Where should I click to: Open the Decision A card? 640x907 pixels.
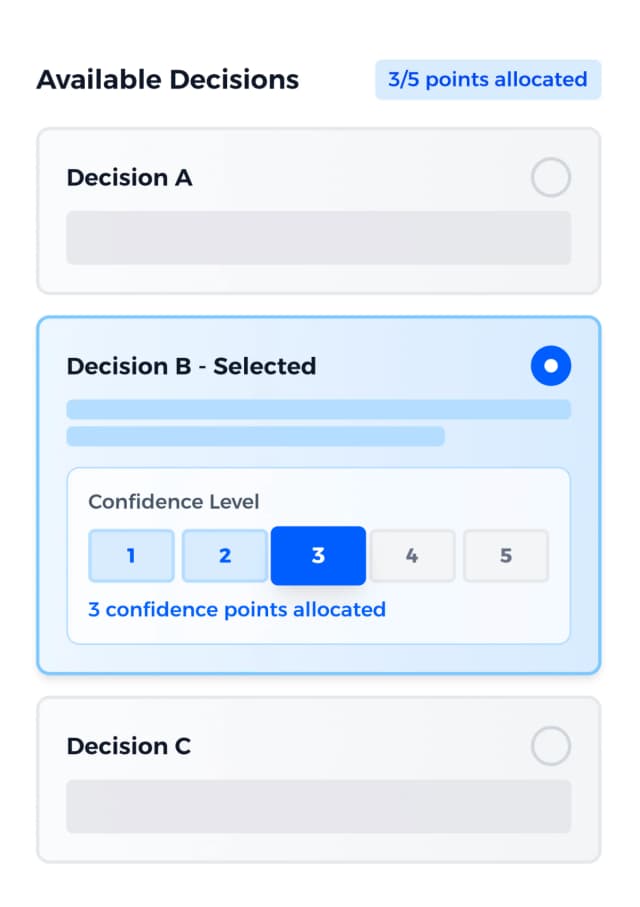click(x=318, y=210)
